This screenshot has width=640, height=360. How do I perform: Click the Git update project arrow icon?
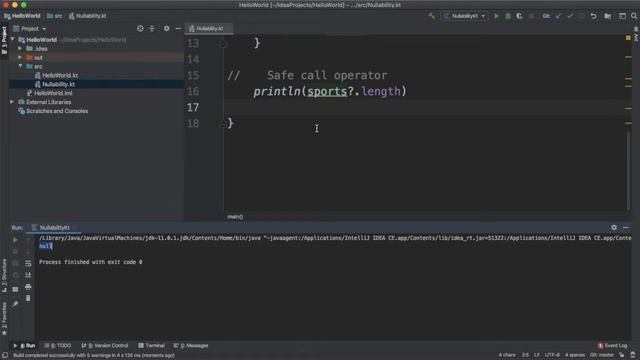(x=558, y=16)
